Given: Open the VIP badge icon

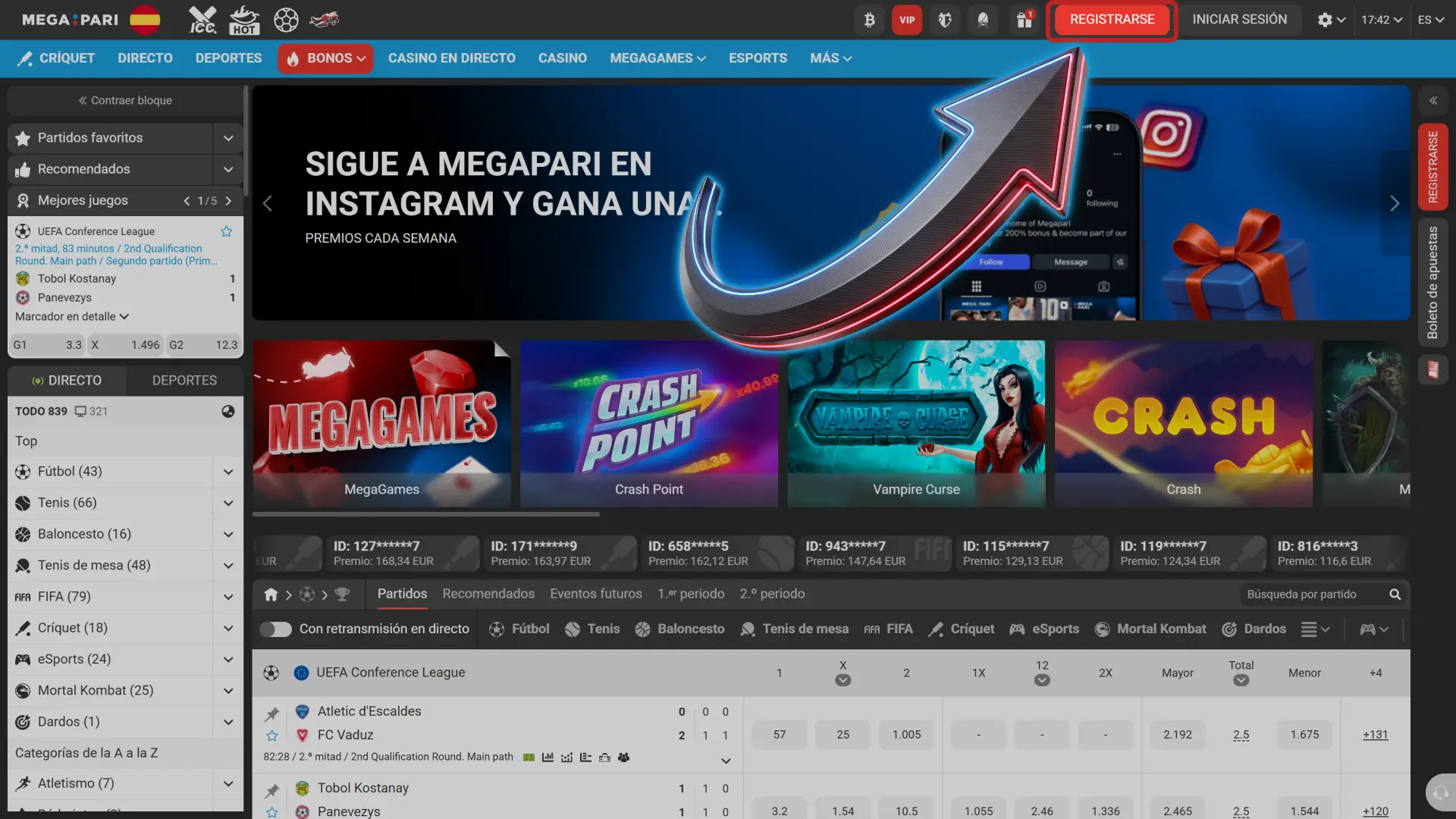Looking at the screenshot, I should 908,20.
